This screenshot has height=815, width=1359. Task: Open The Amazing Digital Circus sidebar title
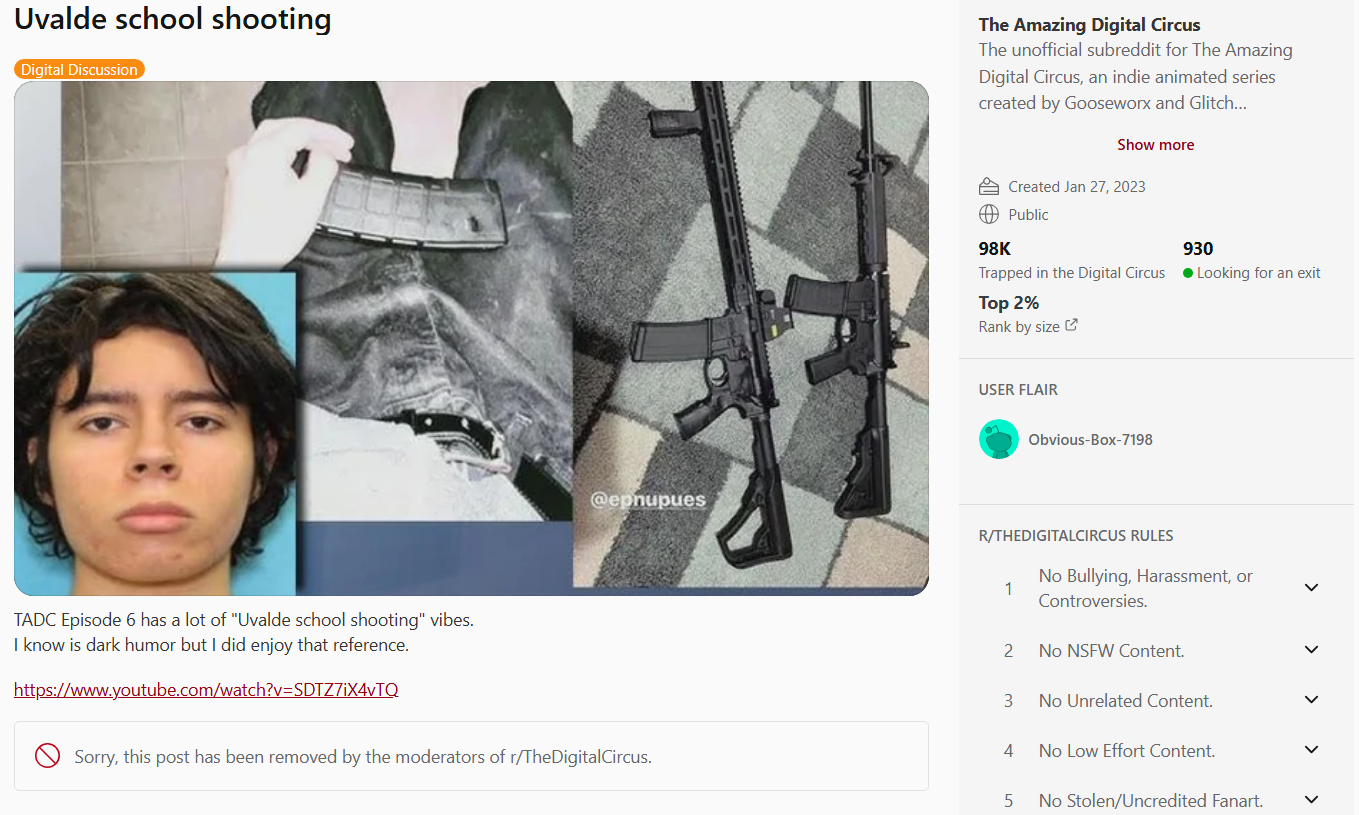point(1089,25)
